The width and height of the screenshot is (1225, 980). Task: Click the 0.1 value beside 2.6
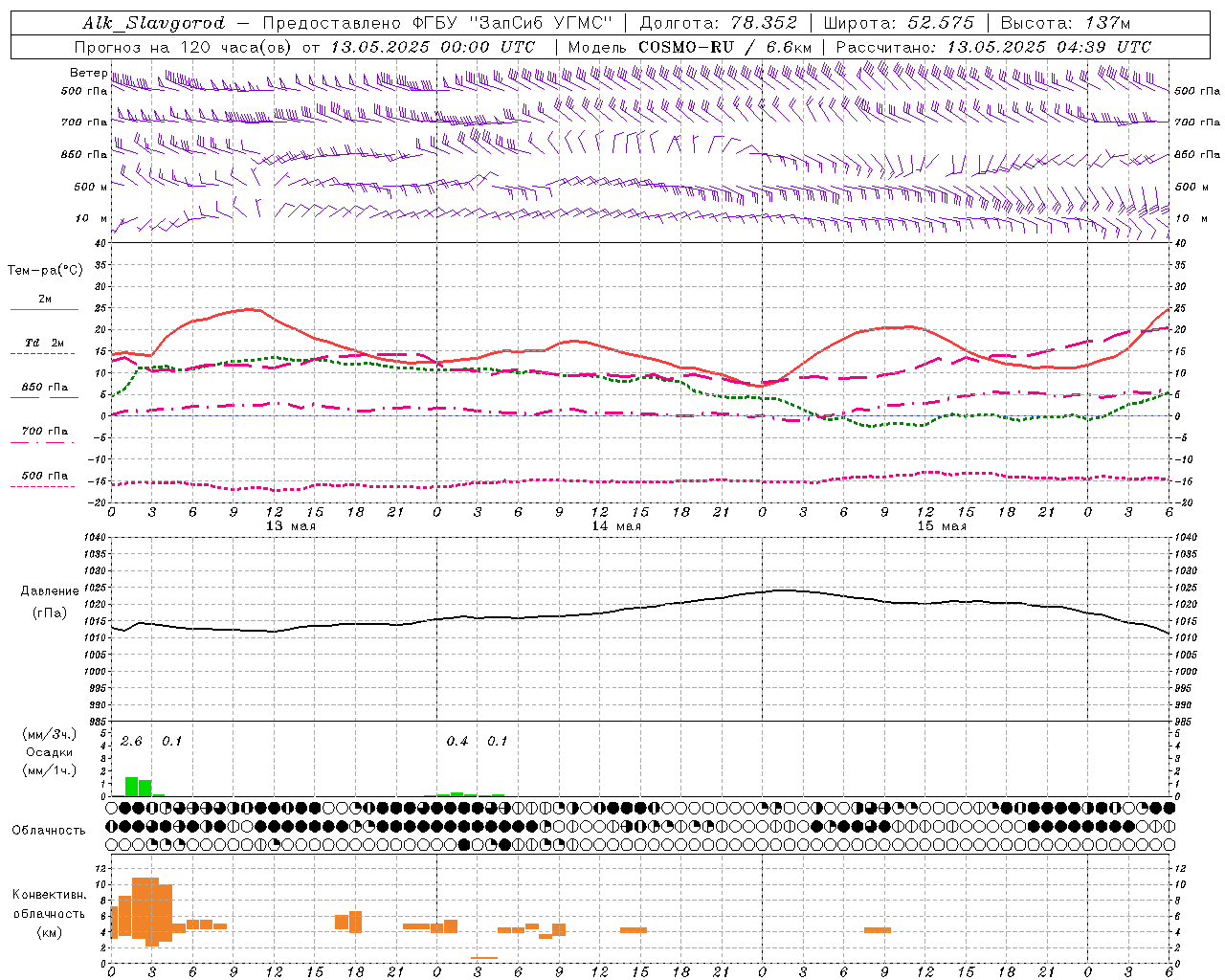tap(171, 742)
